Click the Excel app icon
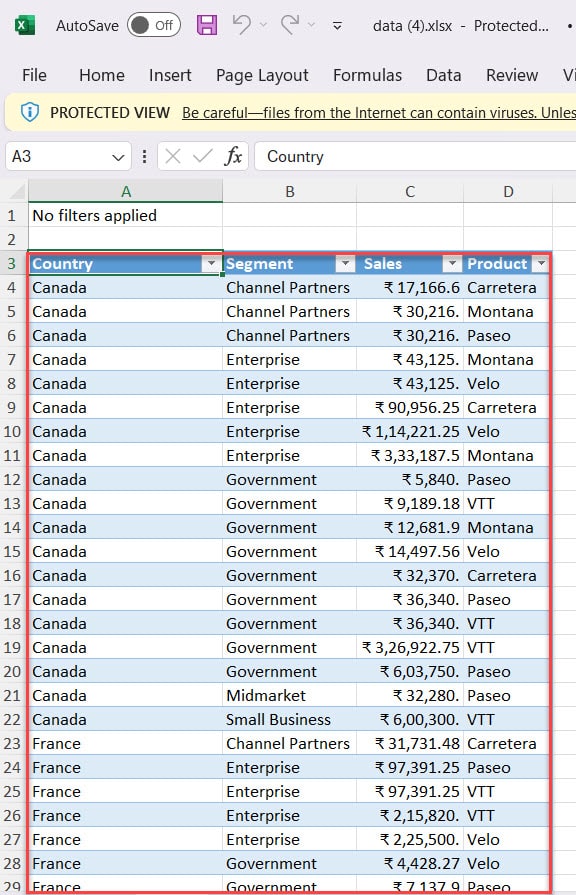 coord(25,26)
